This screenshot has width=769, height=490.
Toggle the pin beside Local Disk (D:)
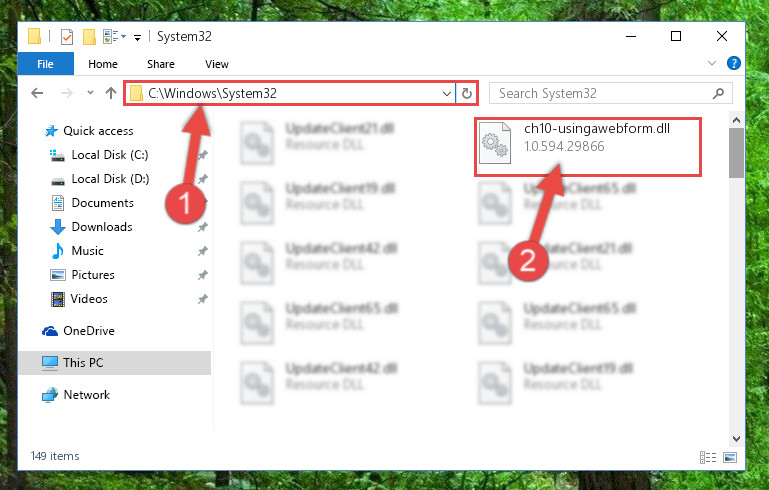coord(202,179)
